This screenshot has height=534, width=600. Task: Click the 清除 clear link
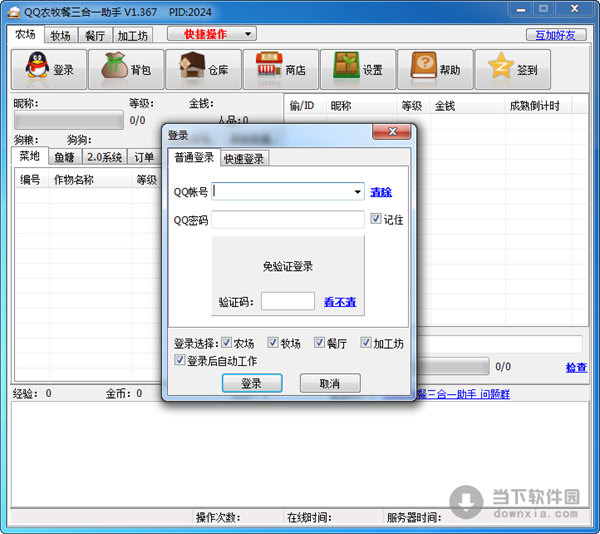coord(381,192)
